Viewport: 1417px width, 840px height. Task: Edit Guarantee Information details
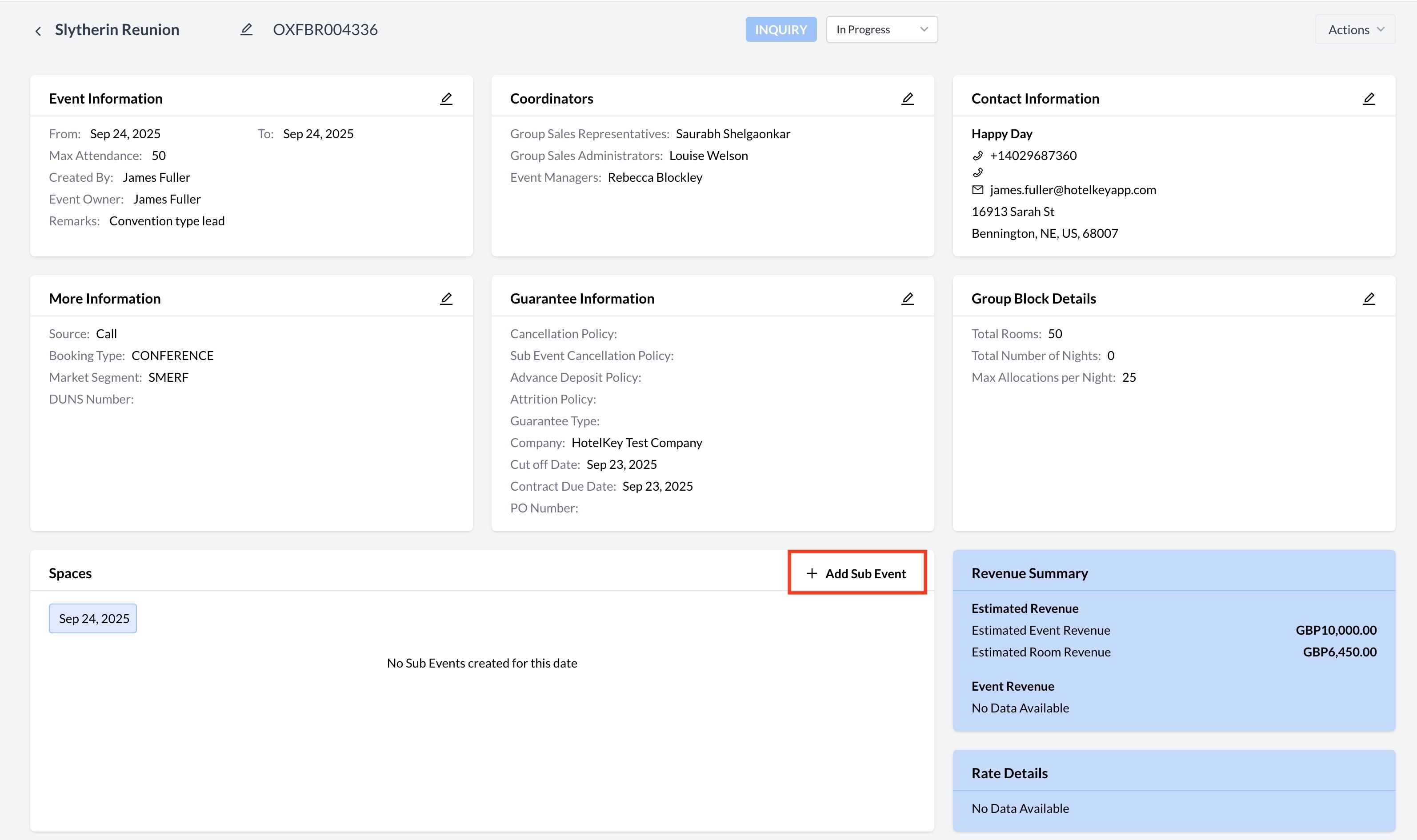tap(907, 298)
